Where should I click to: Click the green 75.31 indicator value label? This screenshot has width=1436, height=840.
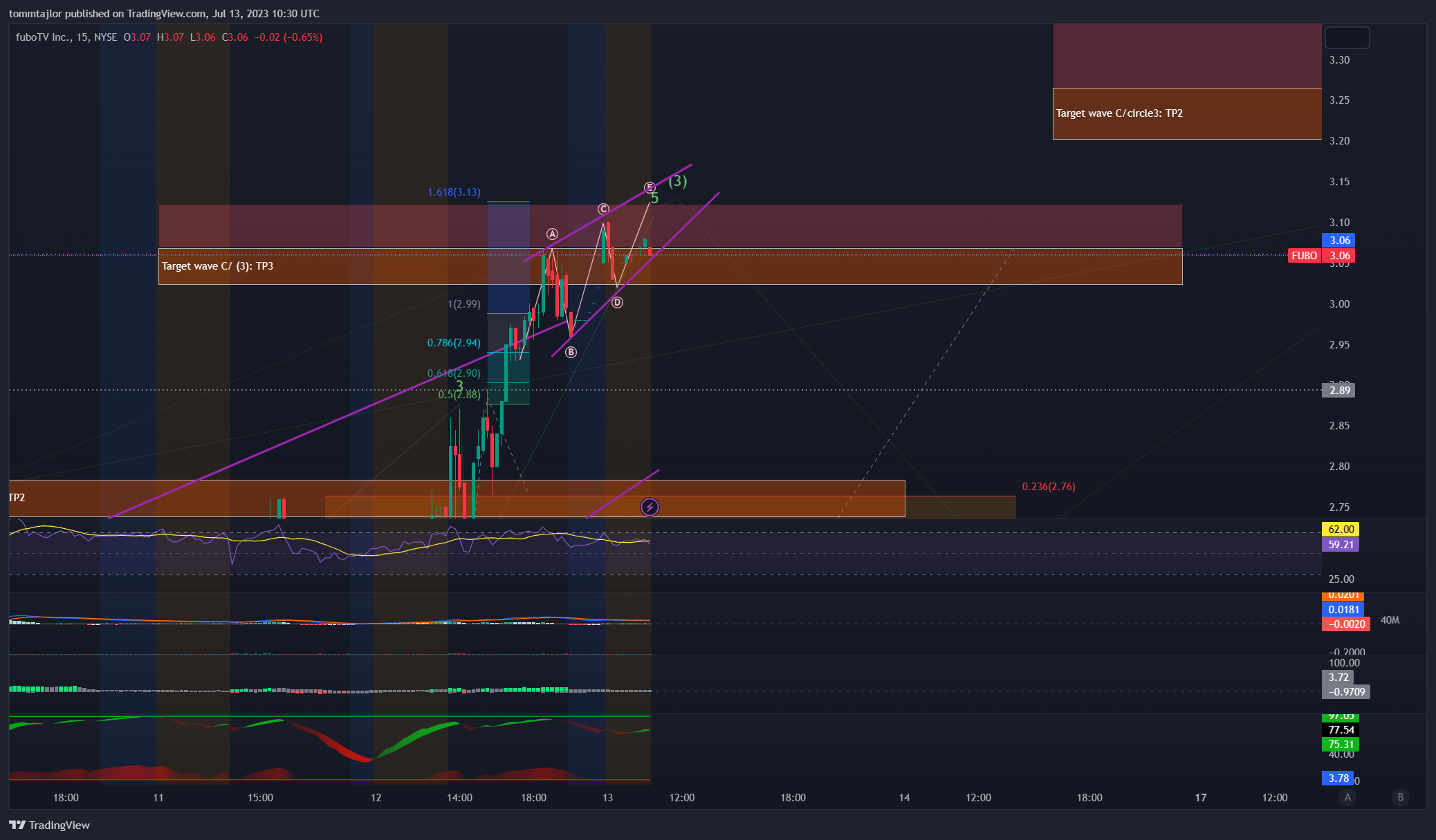tap(1341, 745)
